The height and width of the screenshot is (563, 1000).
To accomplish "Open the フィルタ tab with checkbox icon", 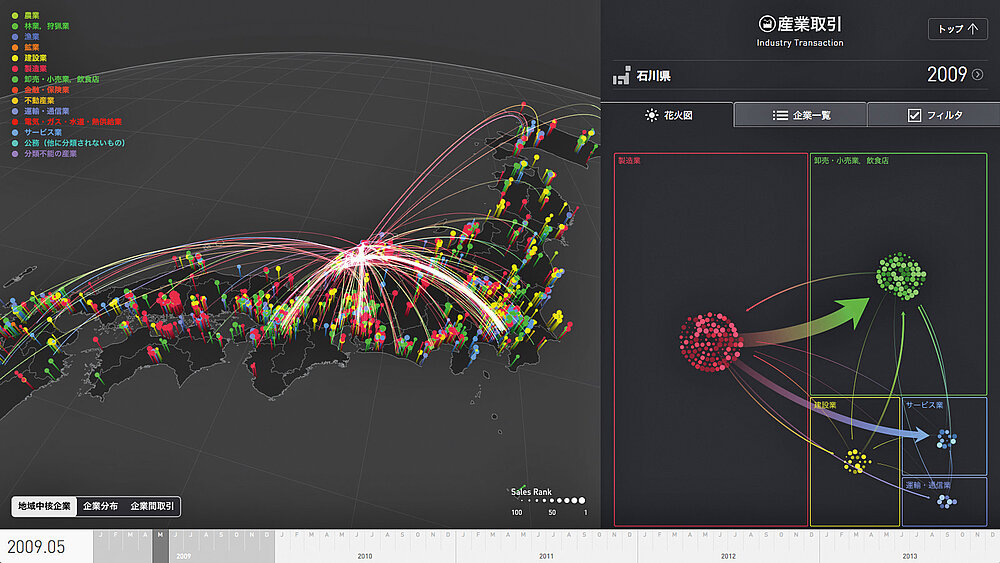I will pyautogui.click(x=933, y=115).
